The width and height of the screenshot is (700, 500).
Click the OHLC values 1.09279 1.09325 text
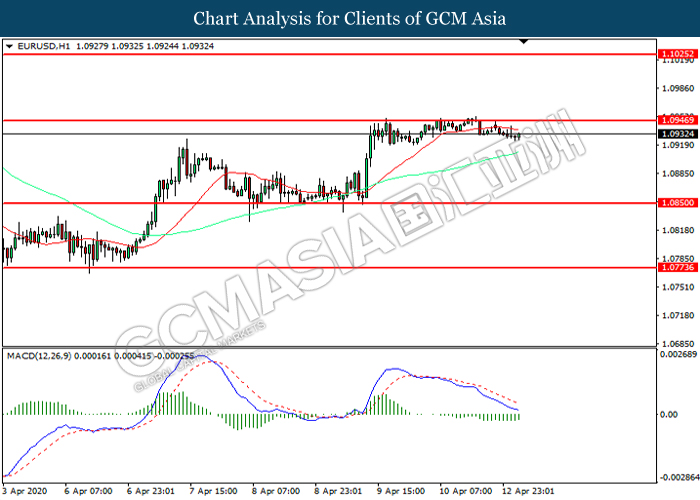point(110,46)
